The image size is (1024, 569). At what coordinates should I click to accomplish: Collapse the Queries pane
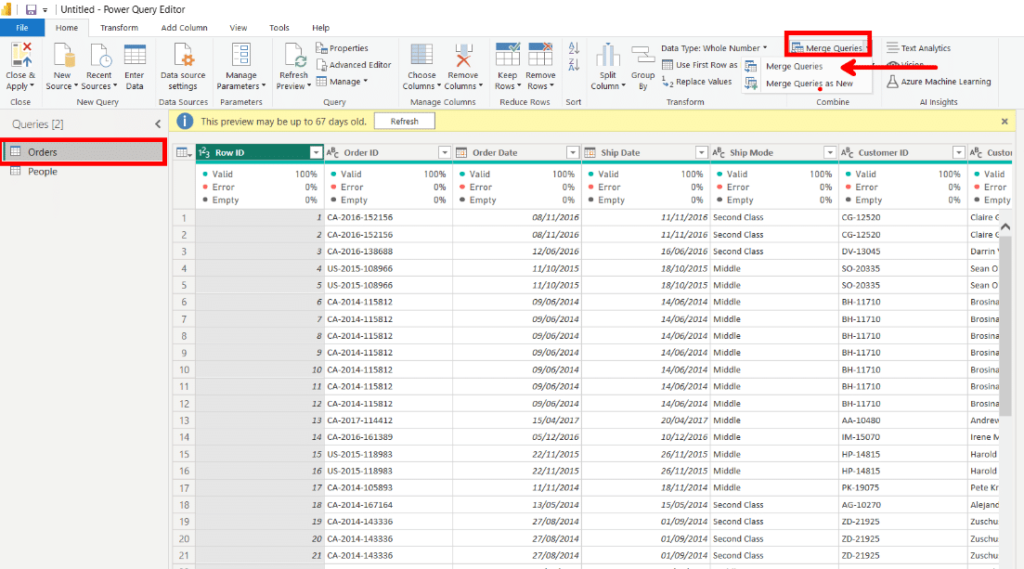pos(157,123)
